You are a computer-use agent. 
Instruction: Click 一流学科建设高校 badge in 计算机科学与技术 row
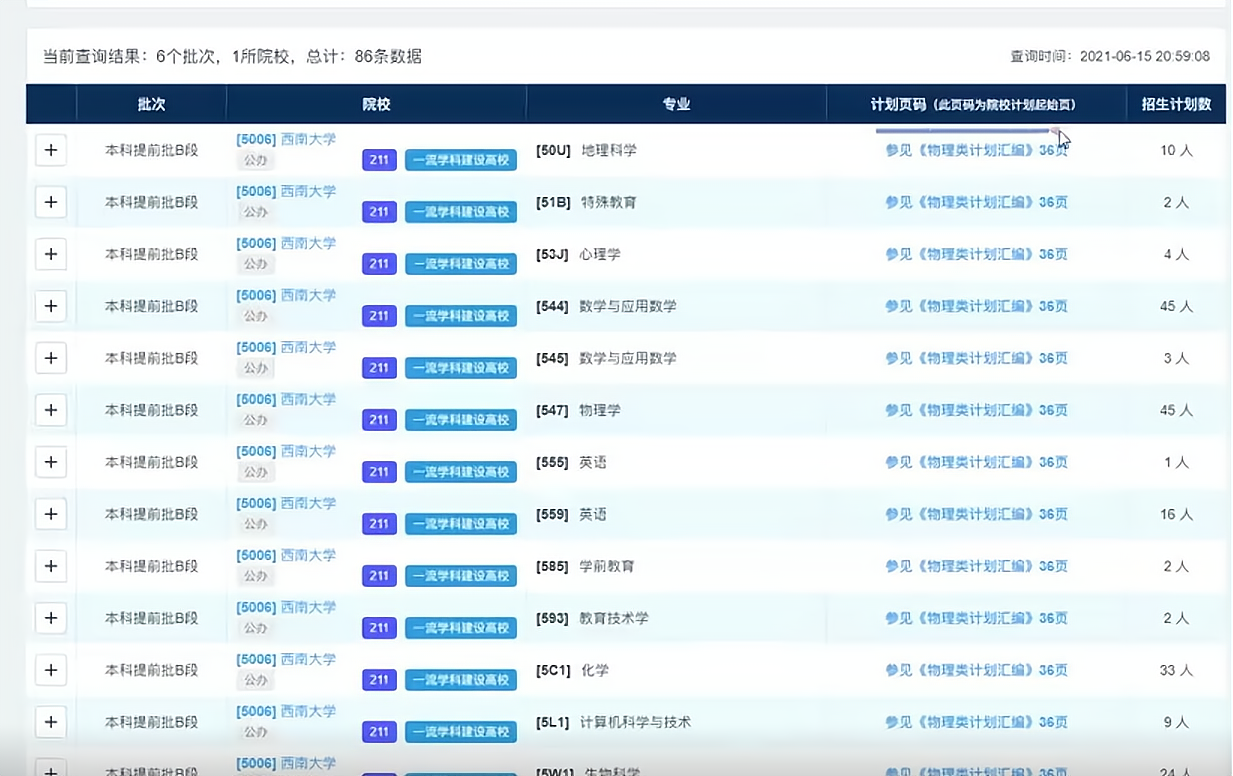(461, 732)
